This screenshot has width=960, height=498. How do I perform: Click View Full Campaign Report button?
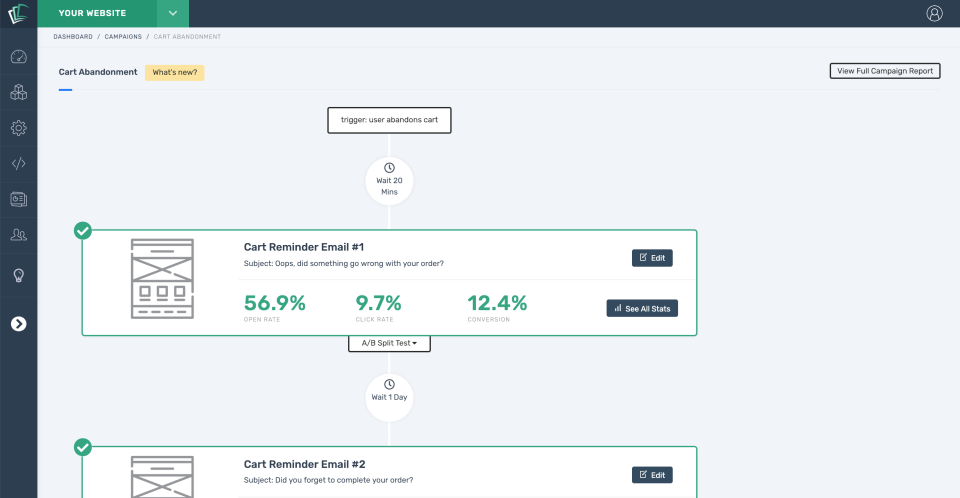click(x=885, y=71)
